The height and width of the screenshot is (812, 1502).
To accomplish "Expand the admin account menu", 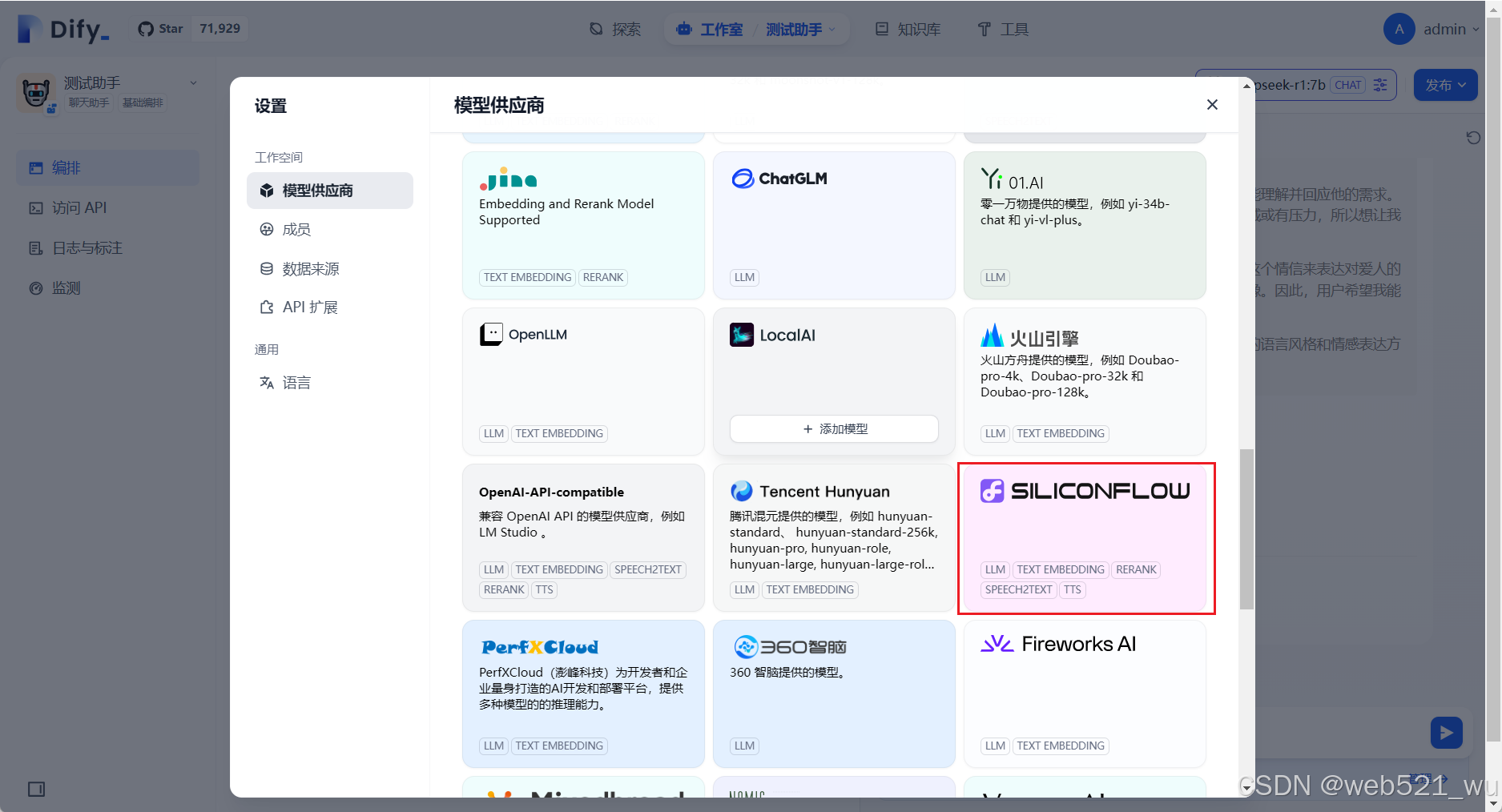I will coord(1452,30).
